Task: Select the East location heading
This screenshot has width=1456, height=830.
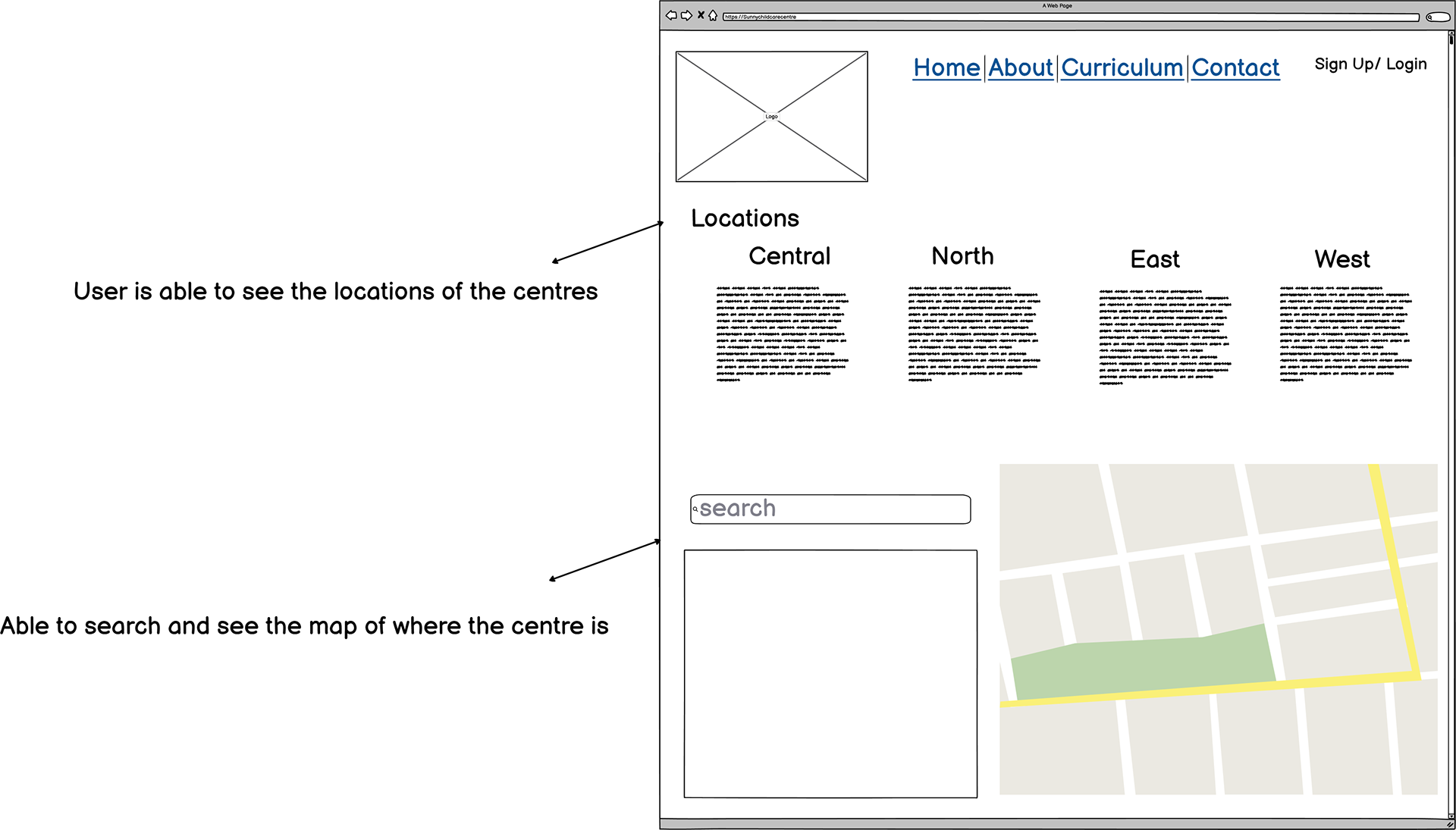Action: pos(1155,259)
